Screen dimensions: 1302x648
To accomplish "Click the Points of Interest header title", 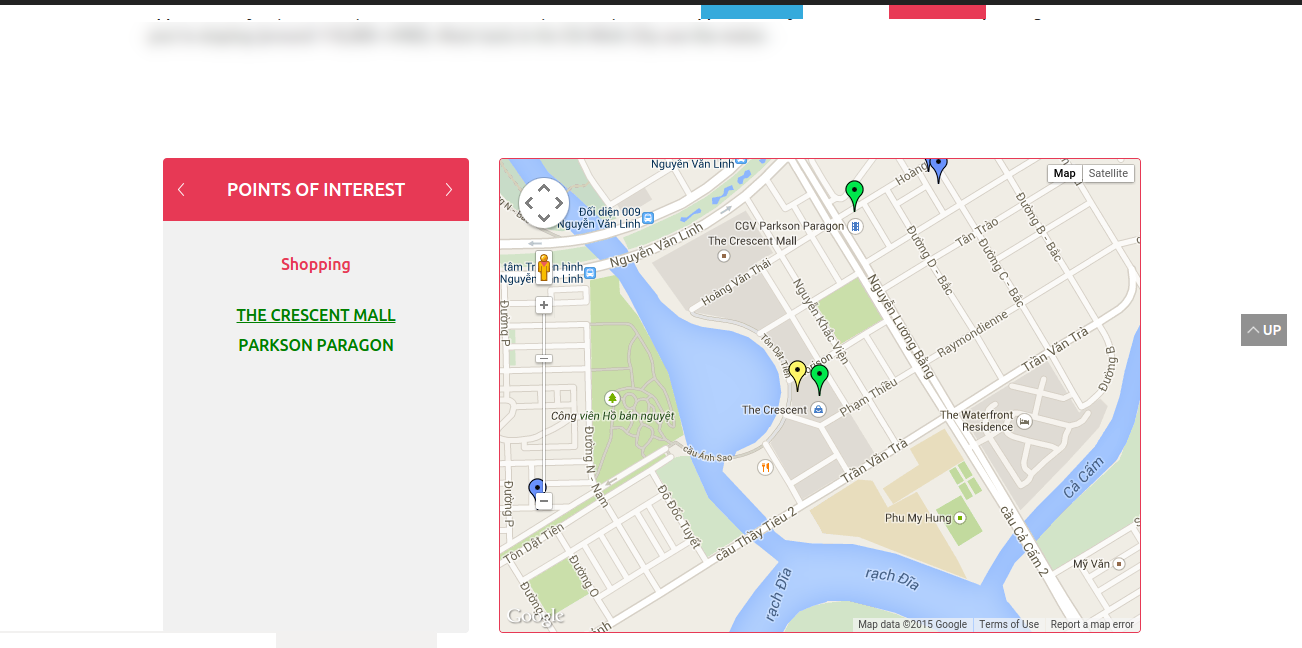I will coord(316,189).
